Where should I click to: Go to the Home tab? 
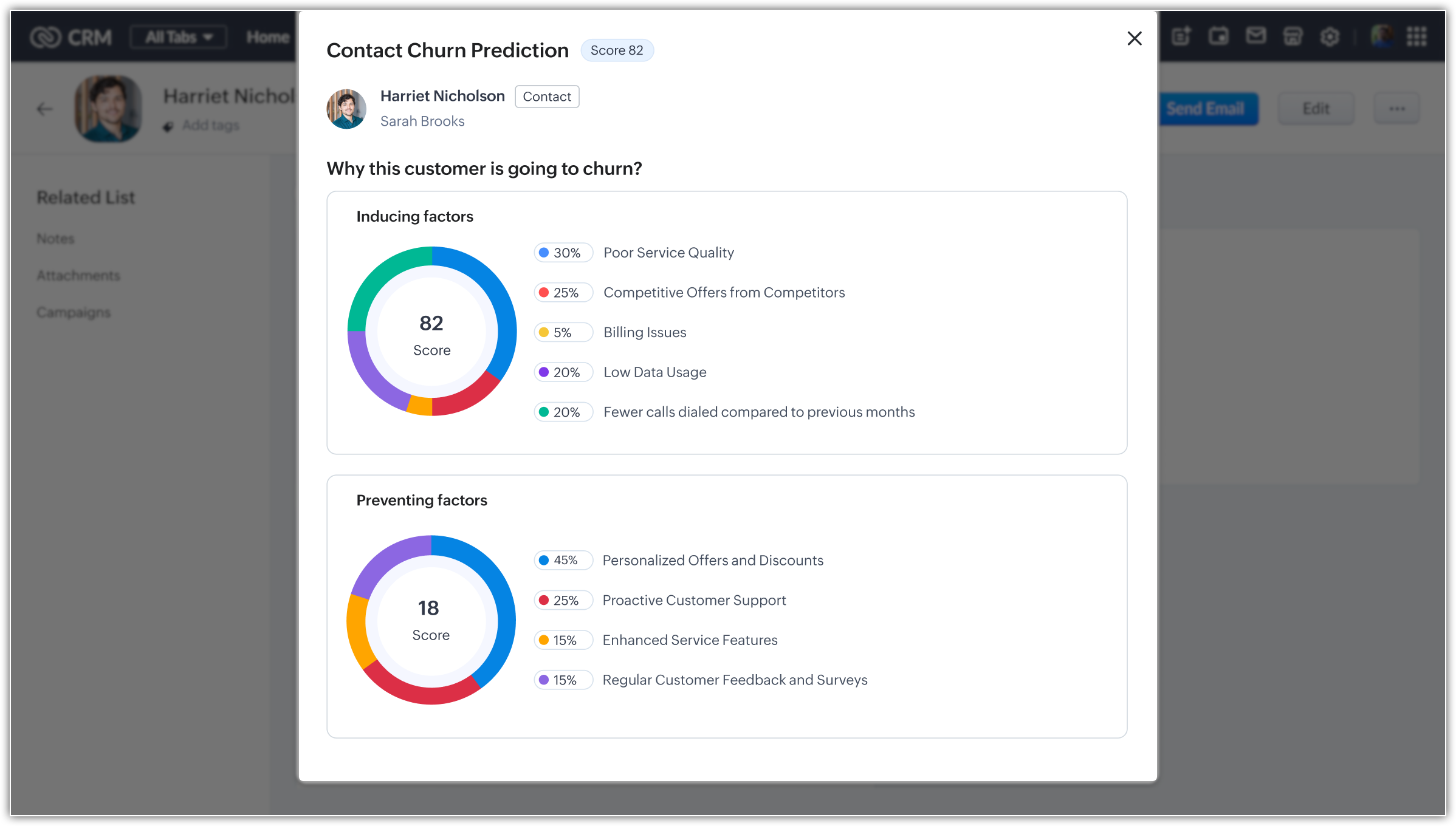point(267,37)
